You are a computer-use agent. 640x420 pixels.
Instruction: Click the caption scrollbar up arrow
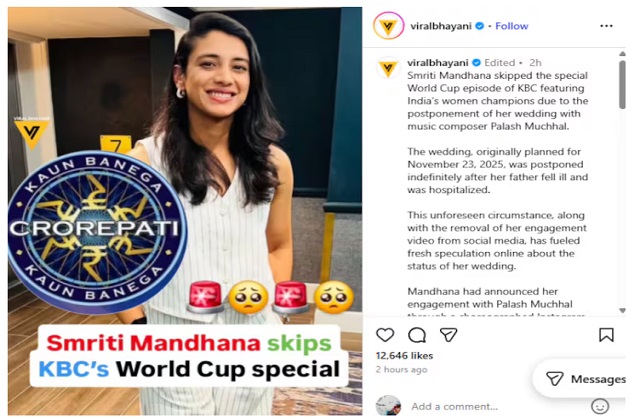(622, 54)
